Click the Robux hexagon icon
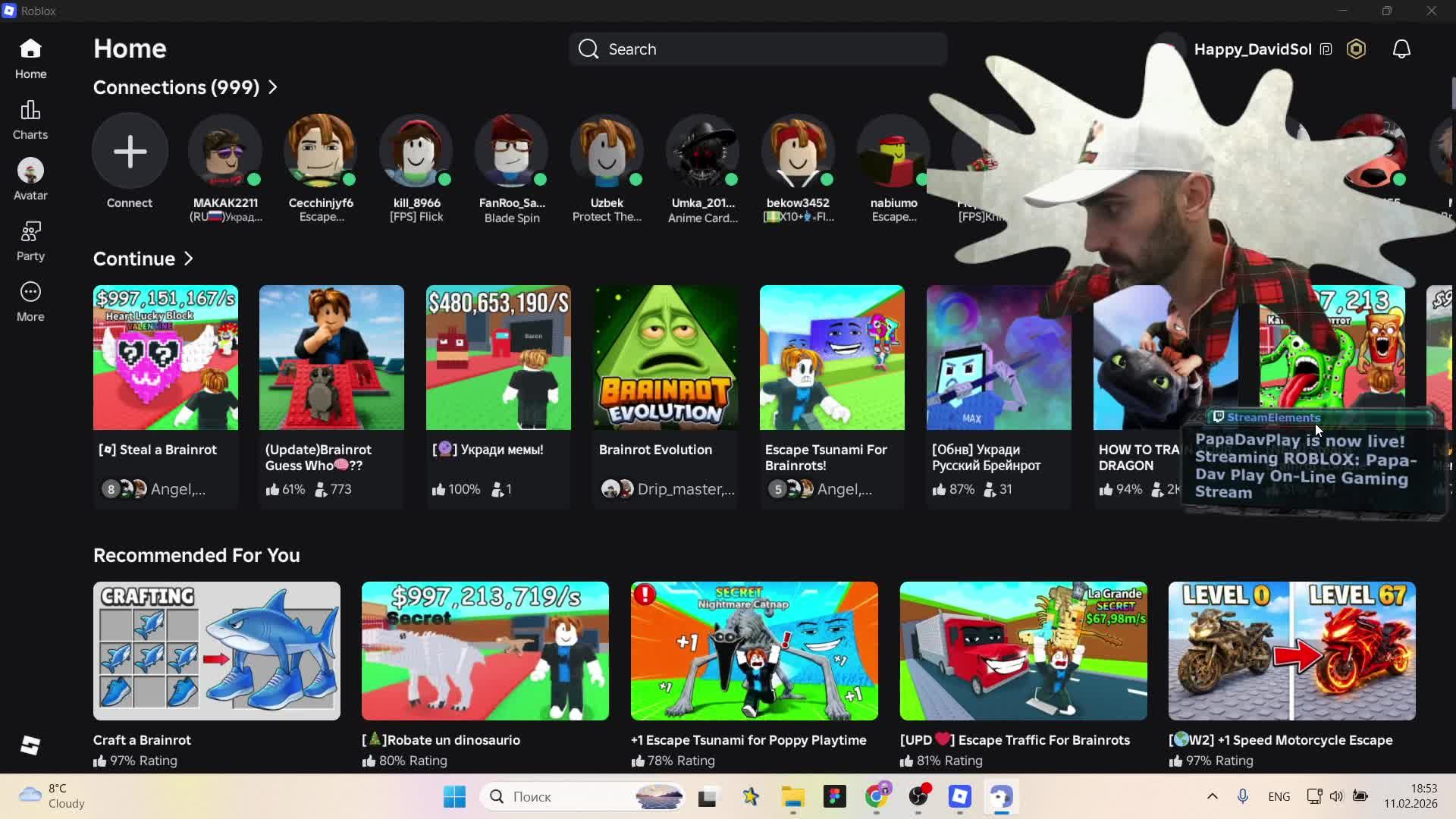1456x819 pixels. [x=1356, y=49]
